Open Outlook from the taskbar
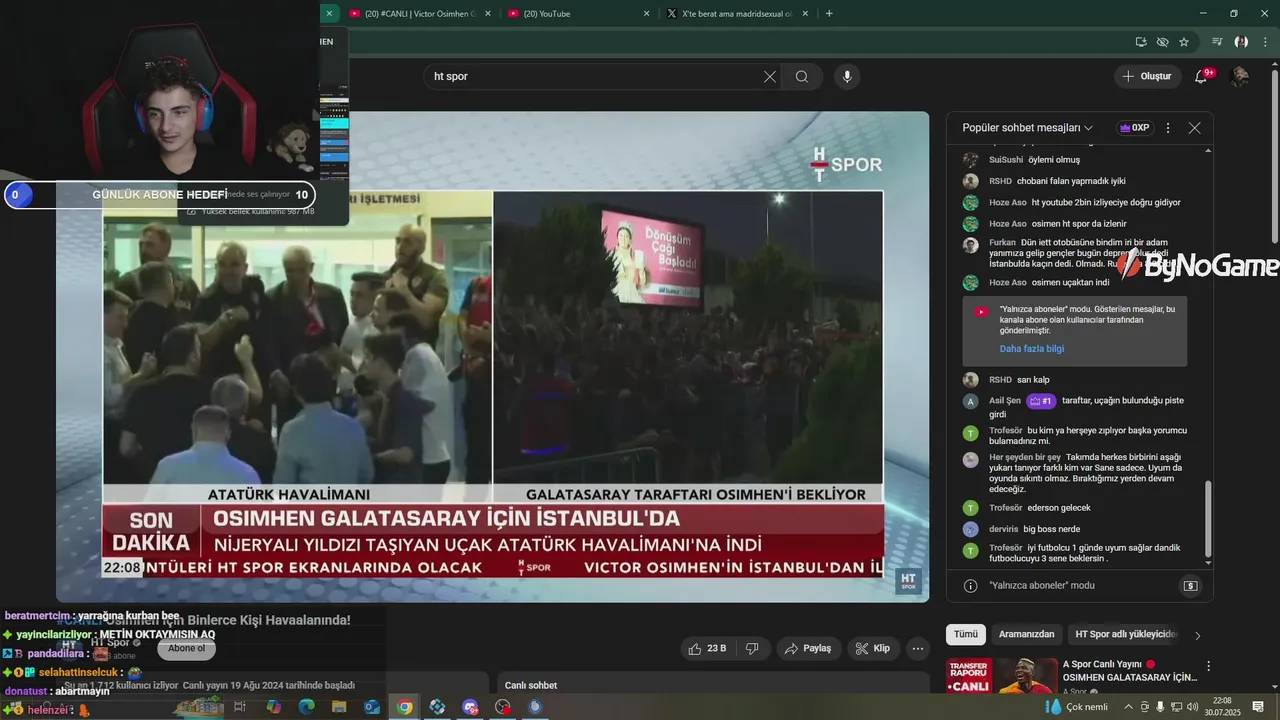 pyautogui.click(x=372, y=707)
